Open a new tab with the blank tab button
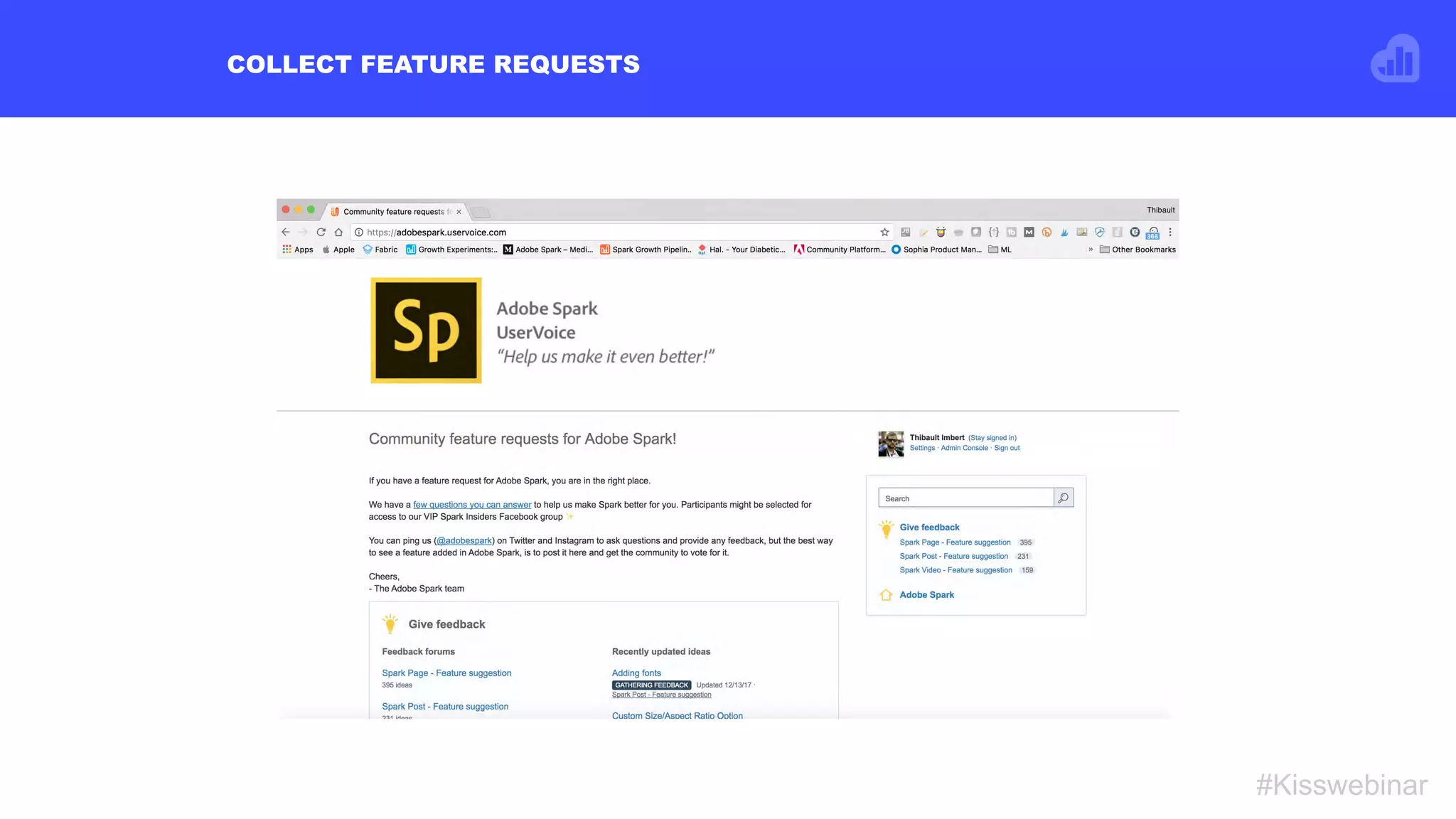The image size is (1456, 819). pos(481,212)
